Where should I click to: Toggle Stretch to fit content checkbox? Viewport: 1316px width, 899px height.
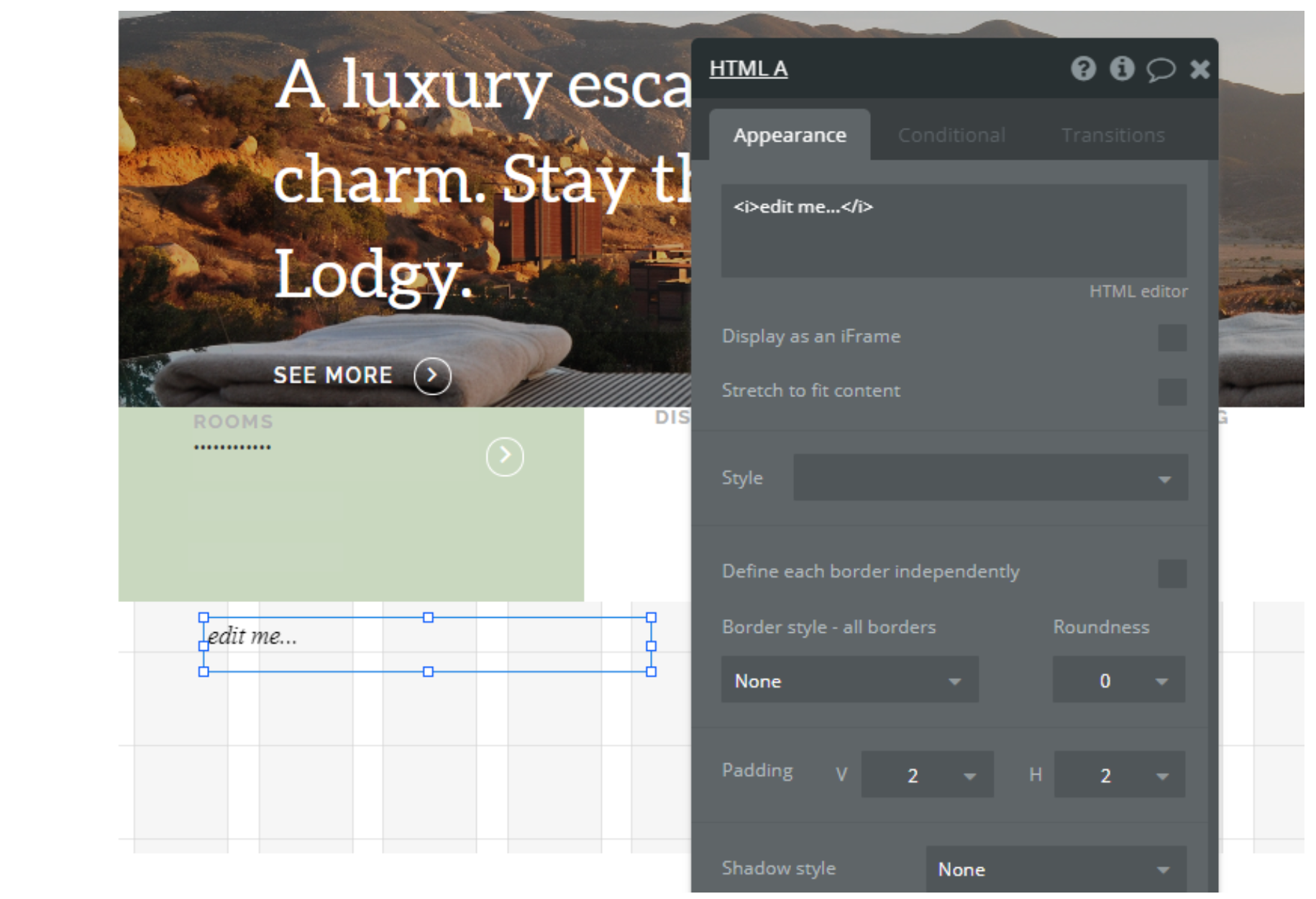(1172, 392)
